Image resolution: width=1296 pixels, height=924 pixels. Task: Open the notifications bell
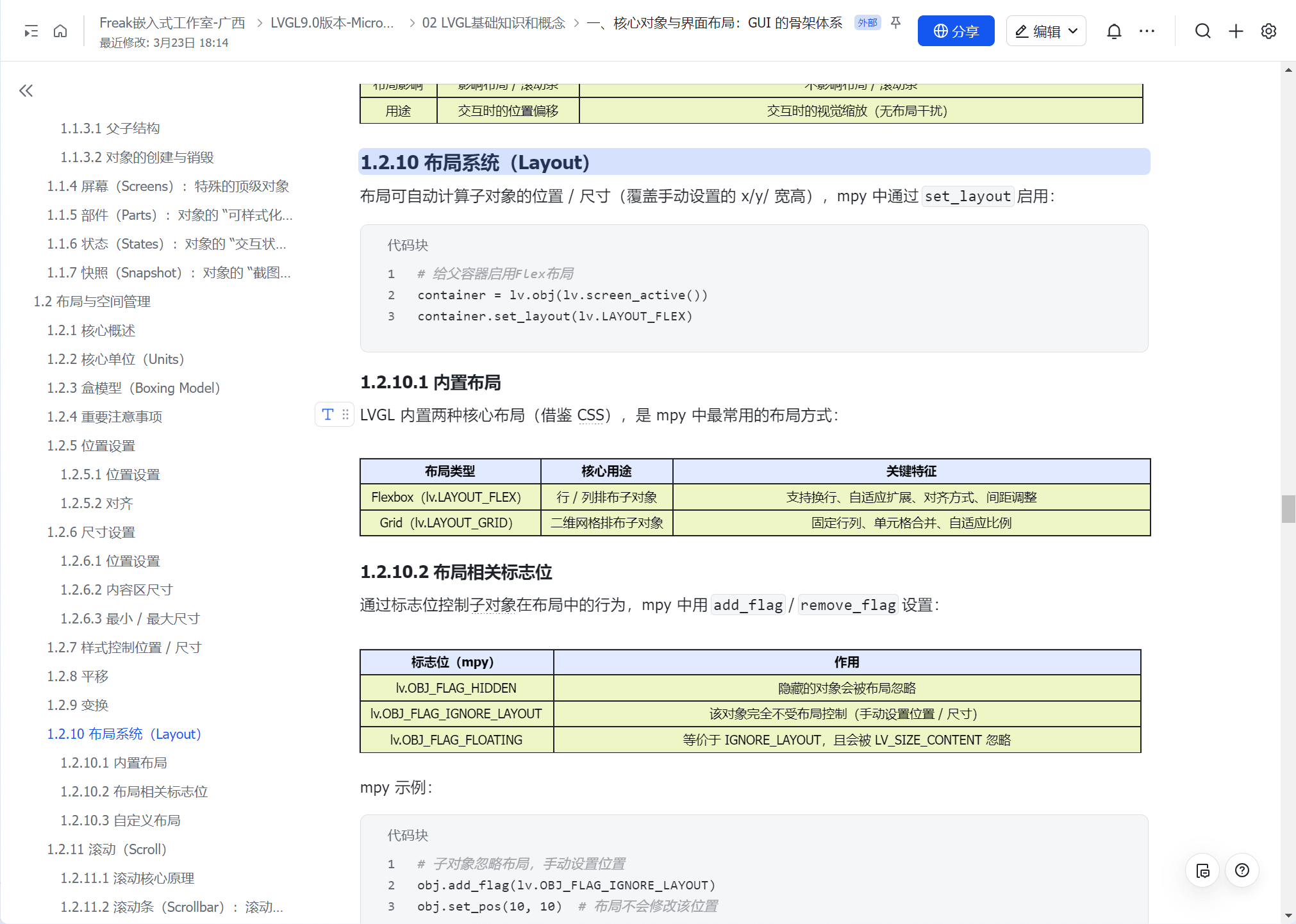pos(1114,31)
